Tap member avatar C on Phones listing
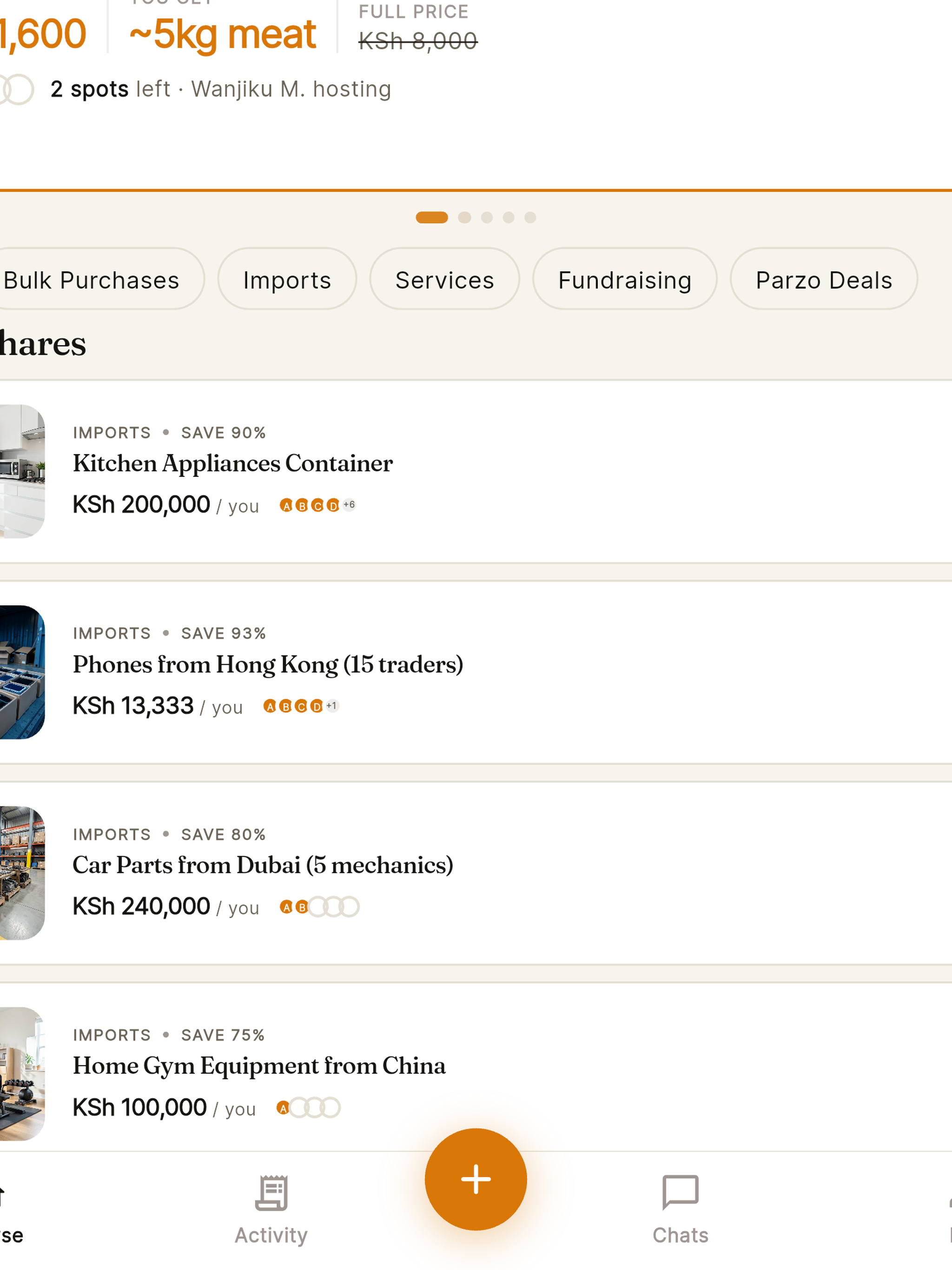Image resolution: width=952 pixels, height=1270 pixels. (301, 707)
